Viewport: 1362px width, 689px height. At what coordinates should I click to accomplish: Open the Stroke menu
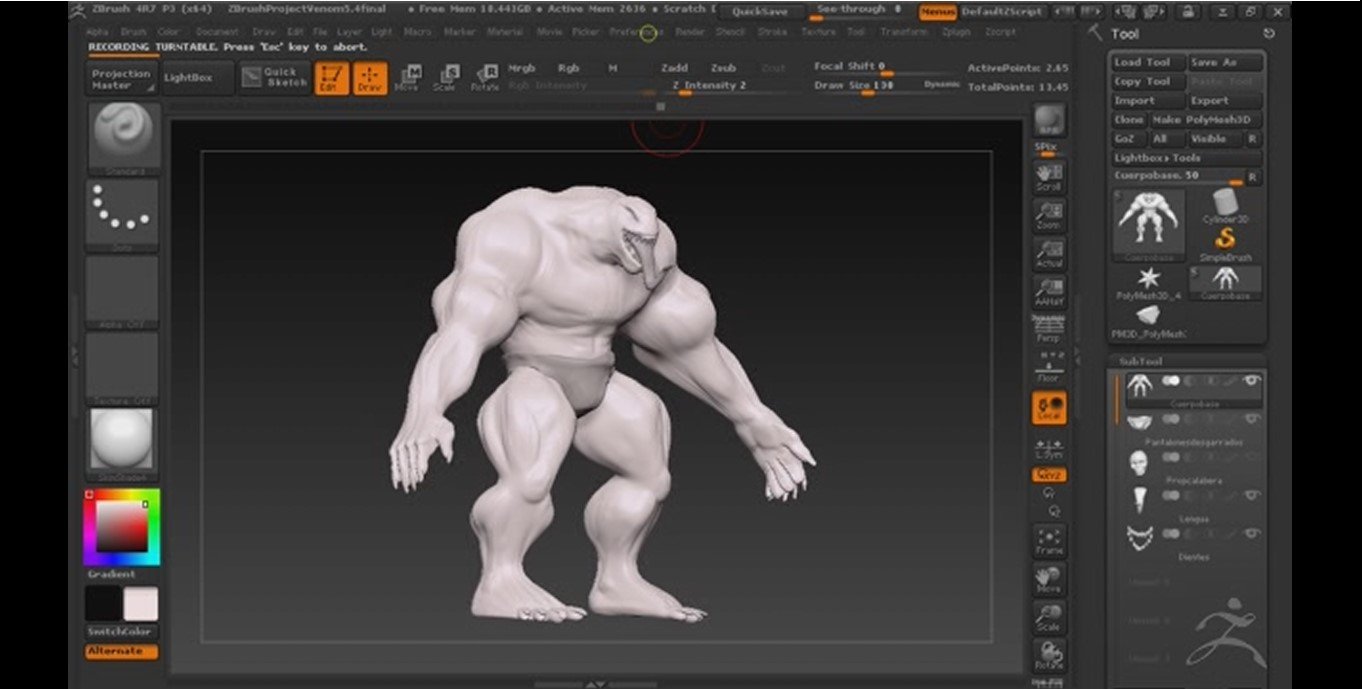pos(772,32)
